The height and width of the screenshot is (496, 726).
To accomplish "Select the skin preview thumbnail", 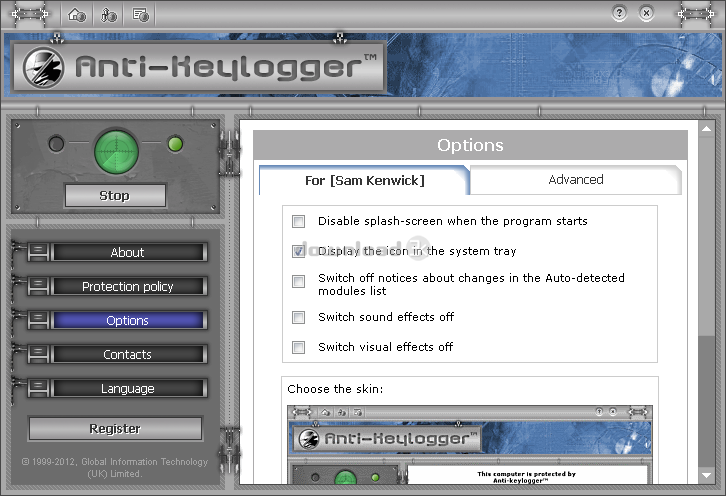I will [470, 445].
